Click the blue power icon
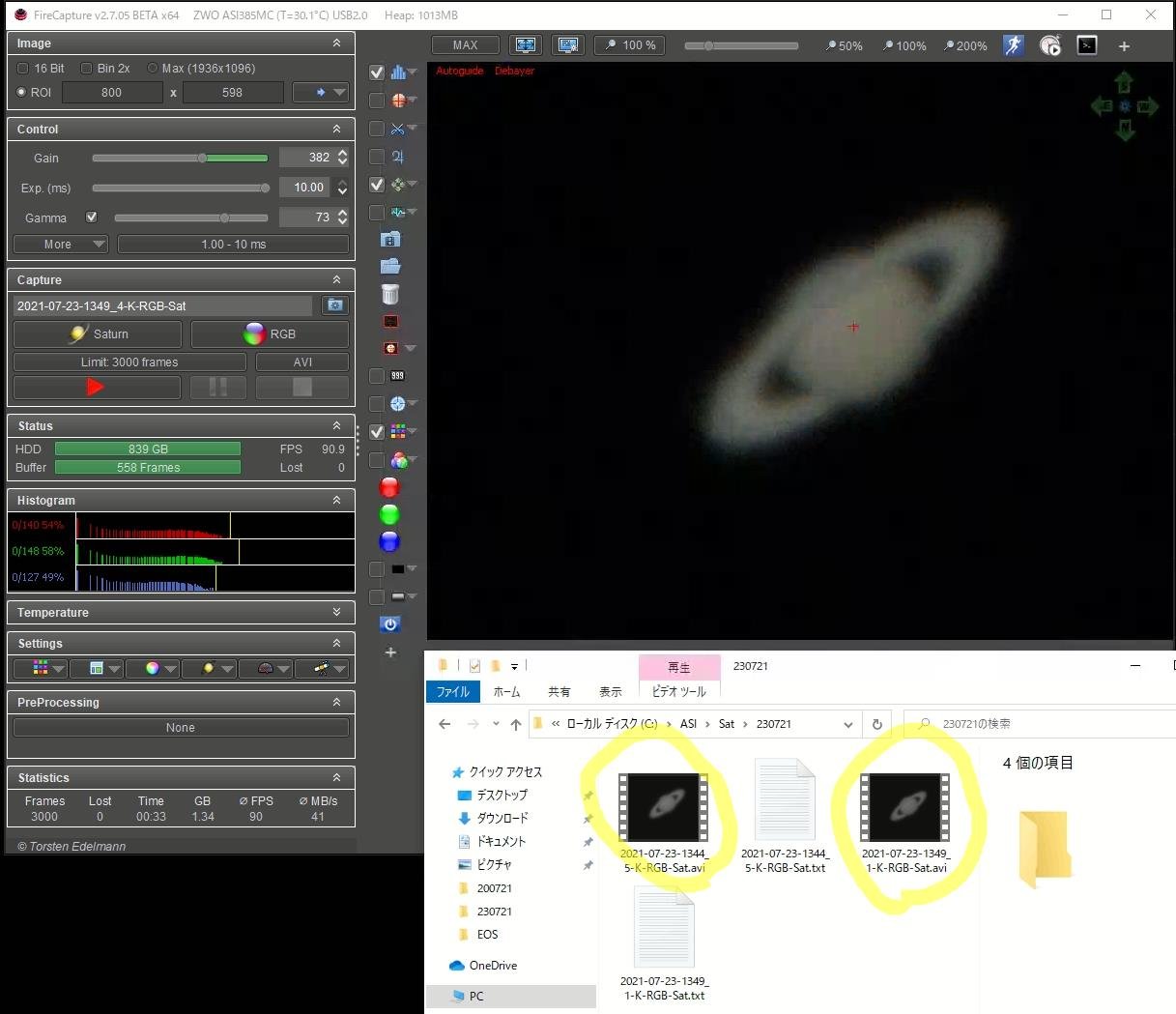This screenshot has width=1176, height=1014. 389,623
